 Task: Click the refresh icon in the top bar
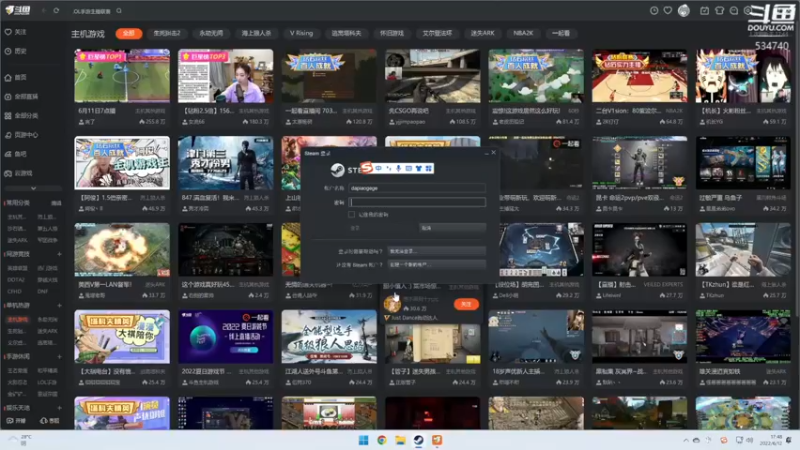pyautogui.click(x=56, y=11)
